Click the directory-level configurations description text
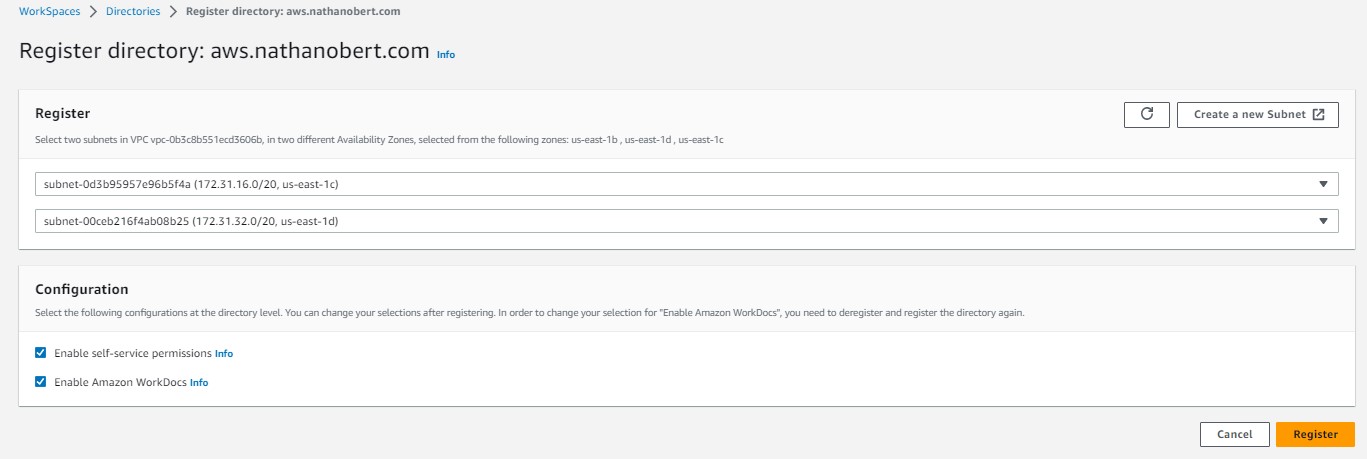 point(530,313)
